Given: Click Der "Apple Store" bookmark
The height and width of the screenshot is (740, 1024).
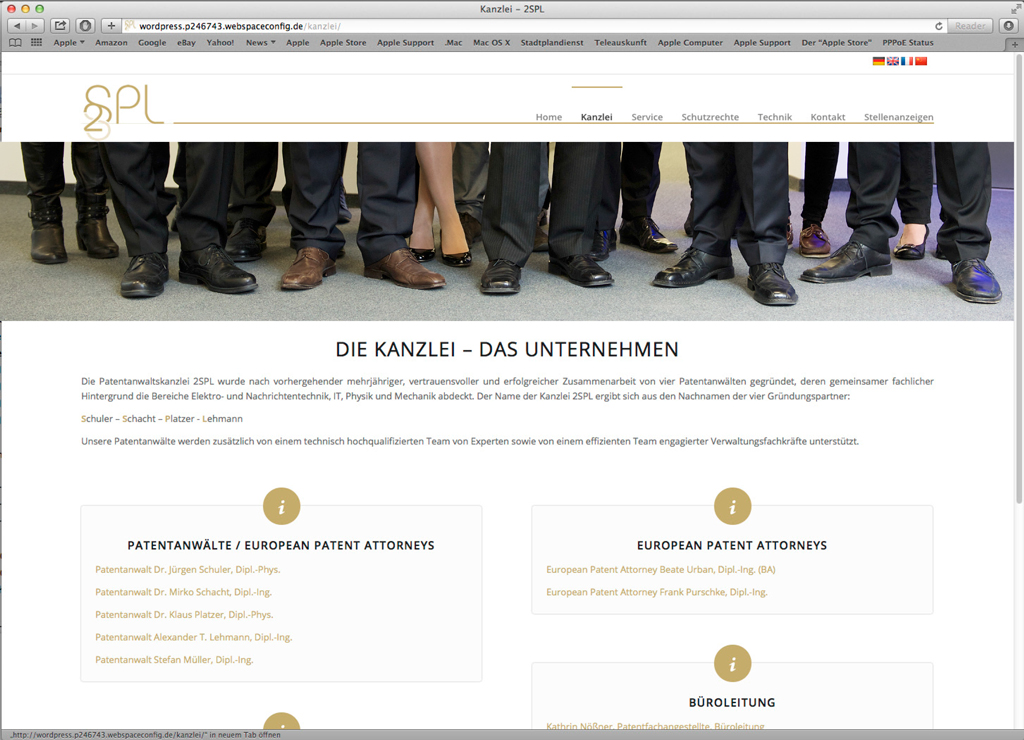Looking at the screenshot, I should click(836, 42).
